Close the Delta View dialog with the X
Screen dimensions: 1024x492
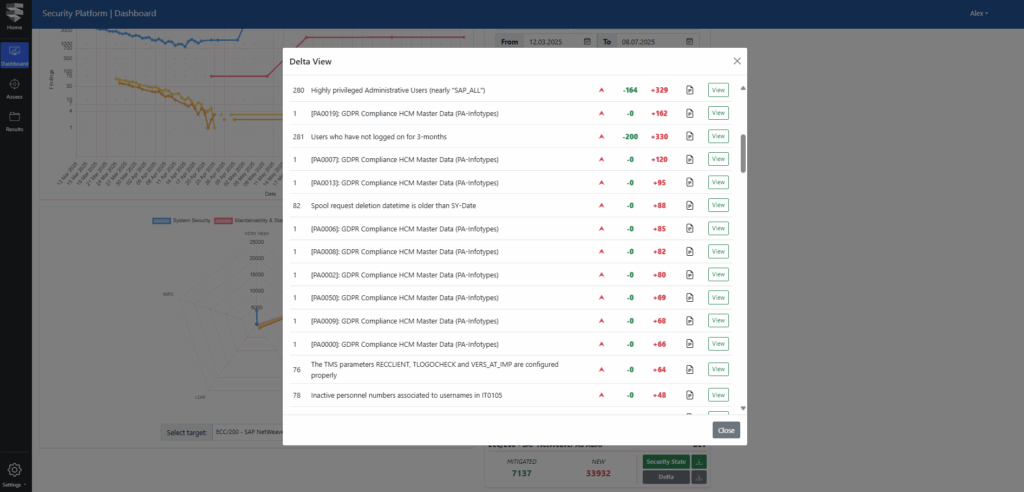737,61
